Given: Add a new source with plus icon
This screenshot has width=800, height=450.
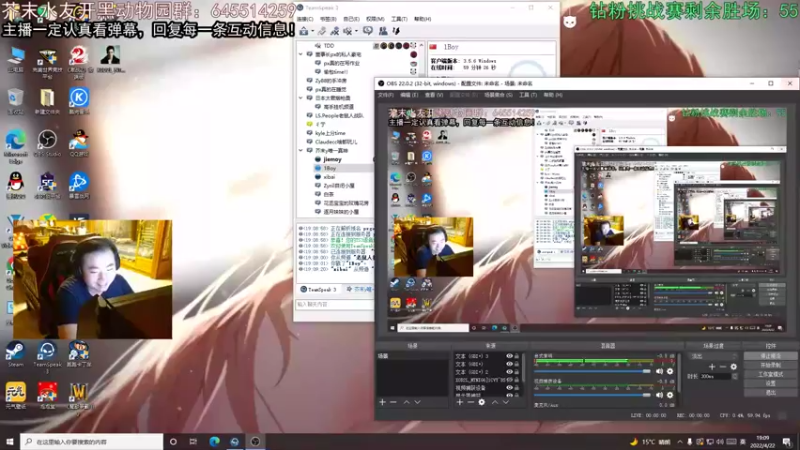Looking at the screenshot, I should click(x=460, y=403).
